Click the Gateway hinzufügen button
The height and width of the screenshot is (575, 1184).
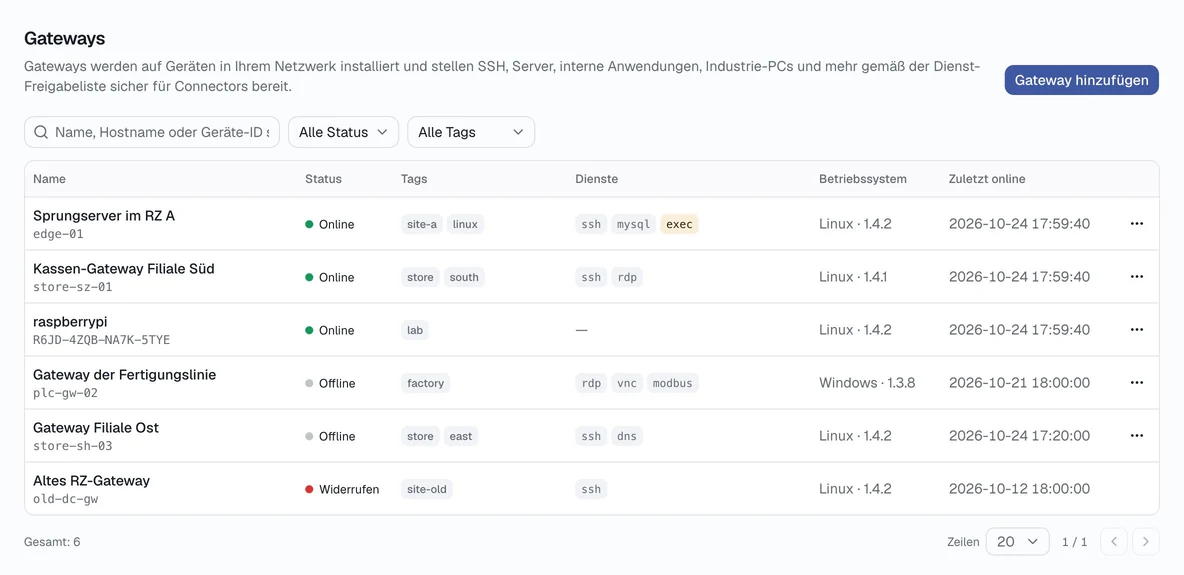[x=1081, y=80]
